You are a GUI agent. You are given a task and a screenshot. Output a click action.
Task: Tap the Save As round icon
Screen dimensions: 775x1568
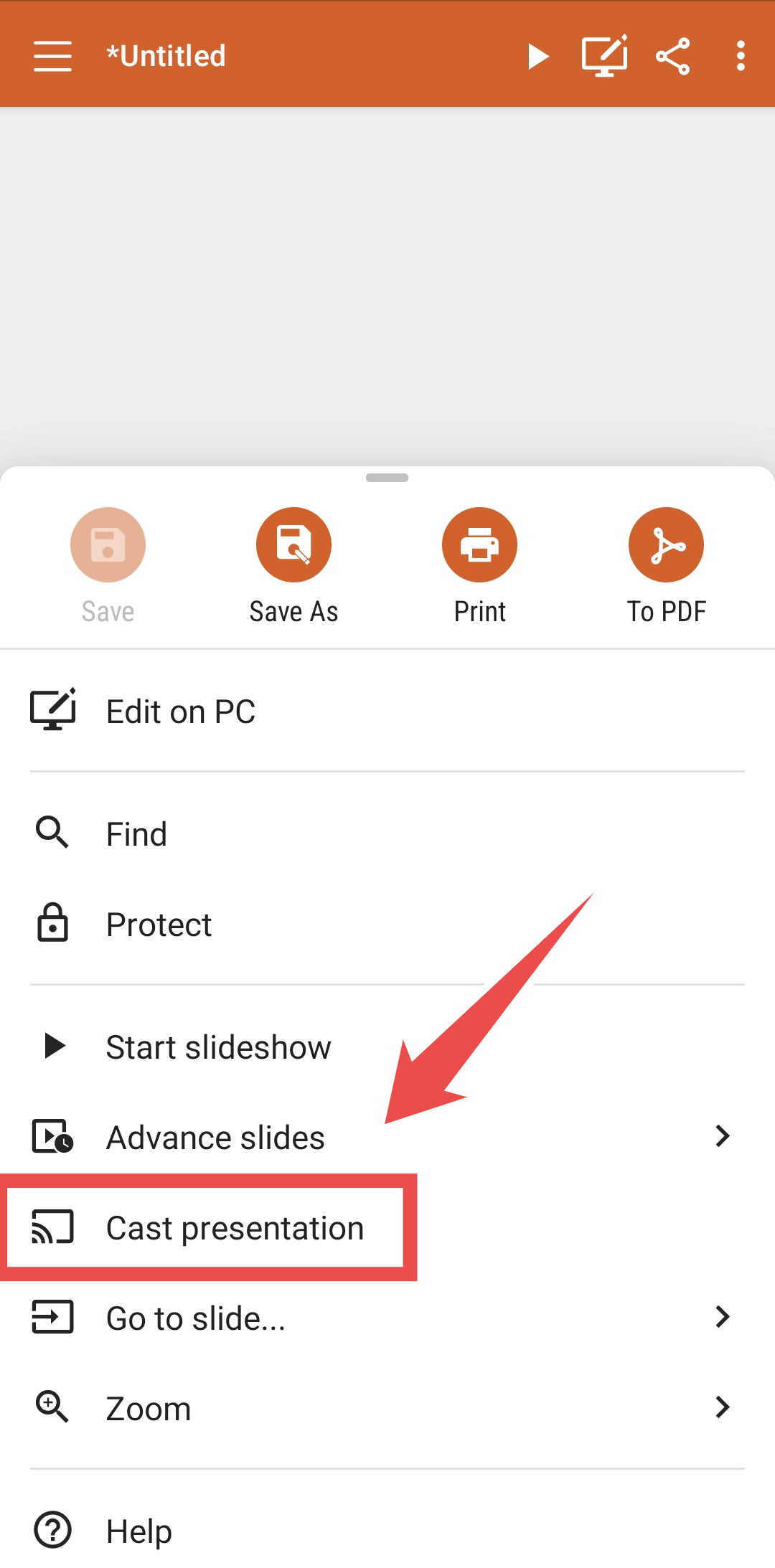click(x=293, y=544)
